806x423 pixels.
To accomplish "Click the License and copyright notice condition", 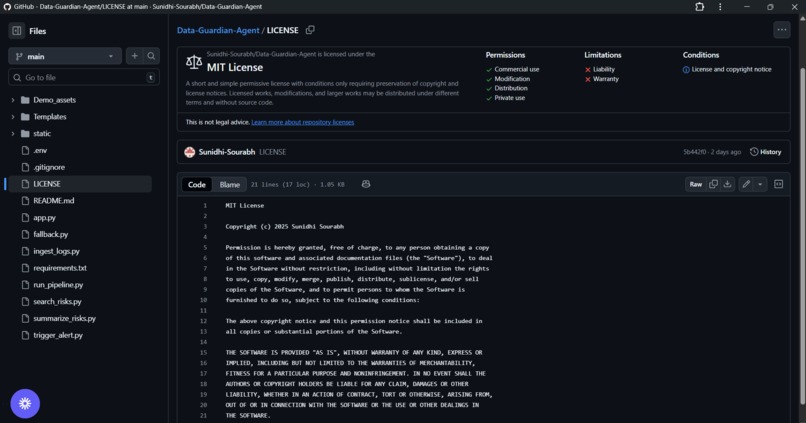I will tap(727, 69).
